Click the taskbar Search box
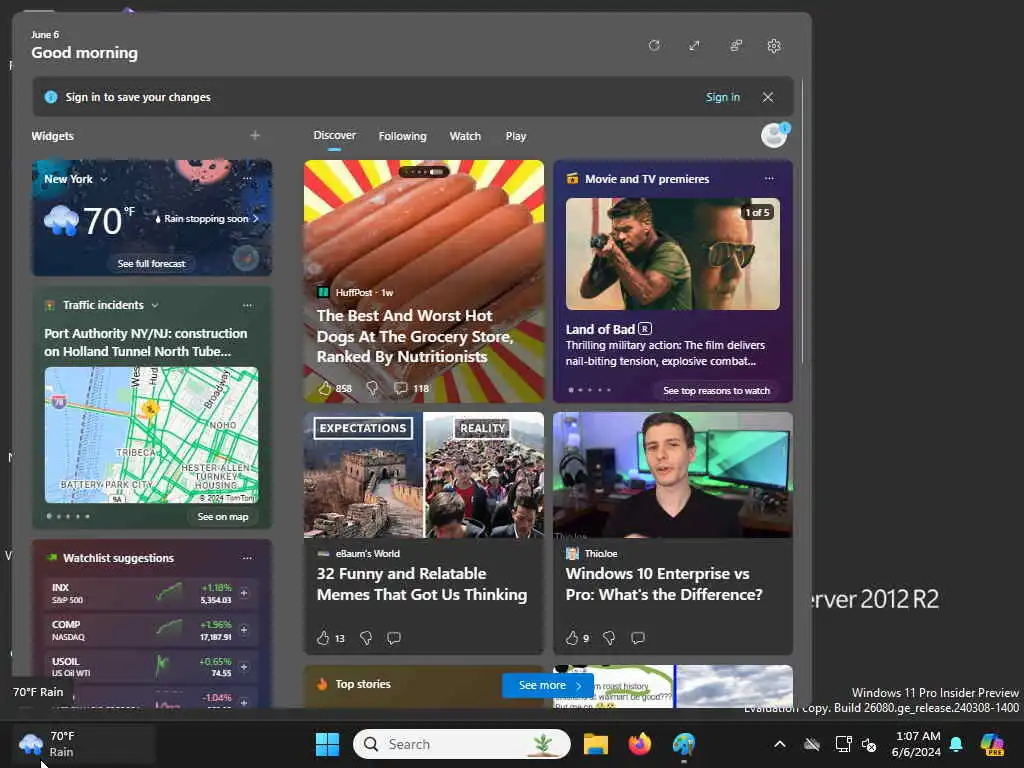Image resolution: width=1024 pixels, height=768 pixels. click(x=462, y=744)
